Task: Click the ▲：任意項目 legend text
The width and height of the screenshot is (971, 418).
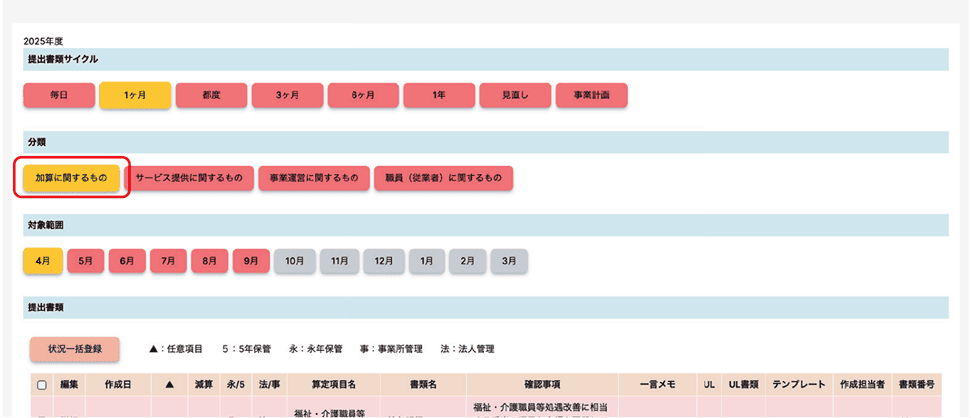Action: pos(176,349)
